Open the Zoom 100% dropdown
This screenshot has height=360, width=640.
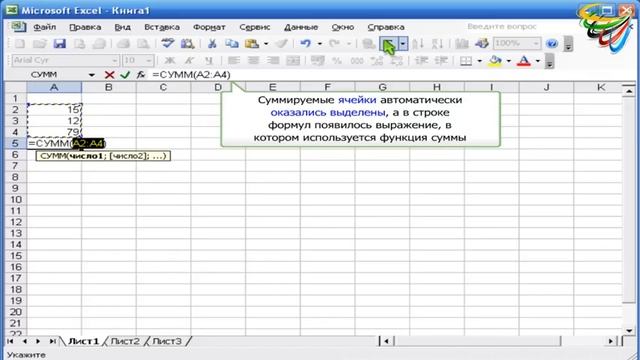536,44
